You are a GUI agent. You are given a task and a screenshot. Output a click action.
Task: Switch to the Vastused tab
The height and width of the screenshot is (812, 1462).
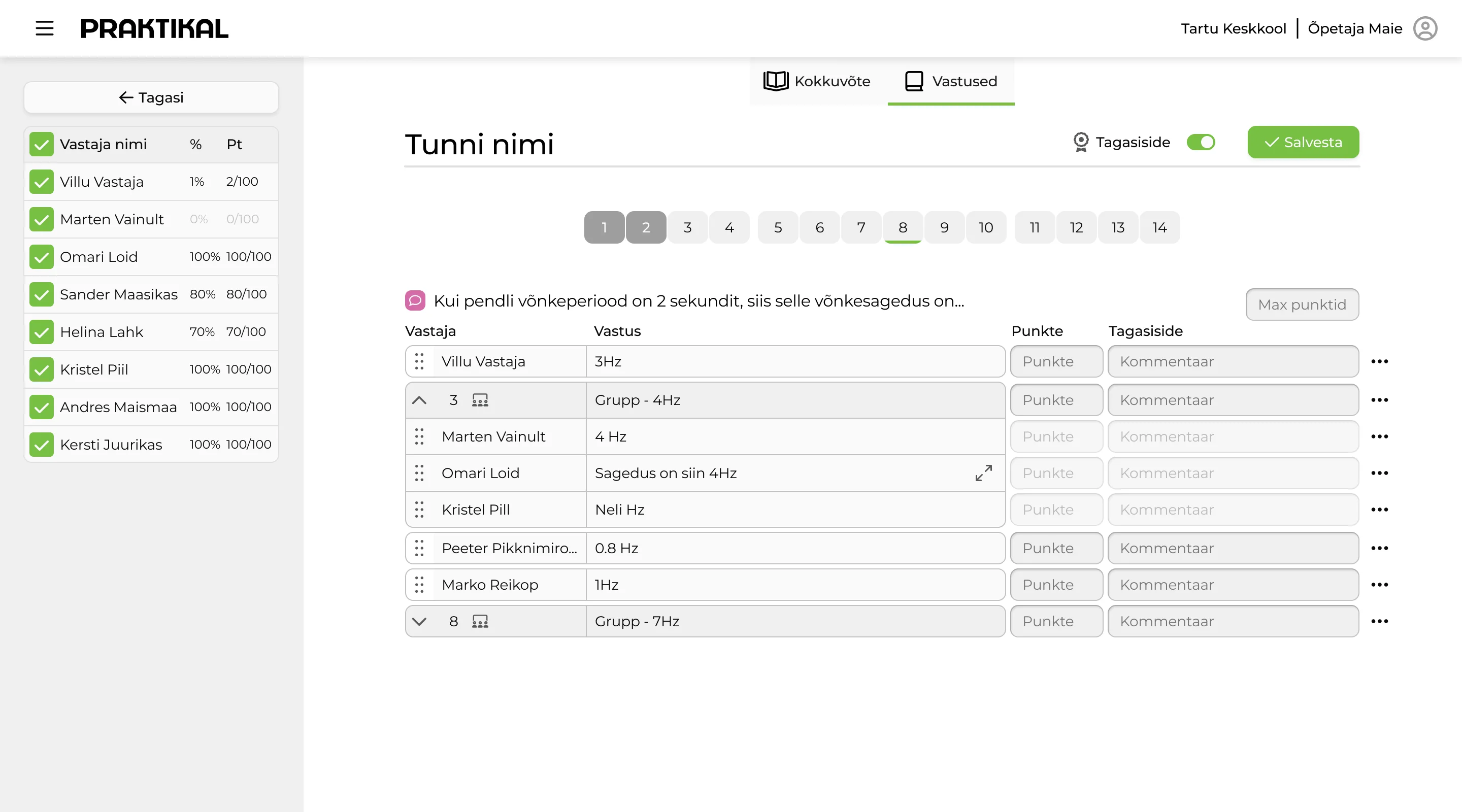(x=951, y=81)
